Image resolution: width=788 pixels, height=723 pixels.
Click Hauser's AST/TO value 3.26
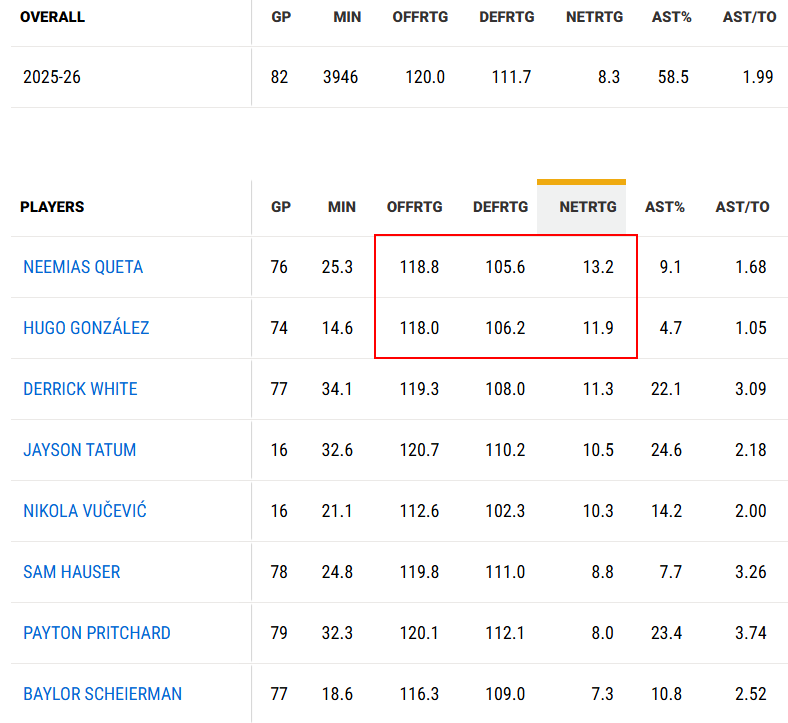[x=751, y=572]
